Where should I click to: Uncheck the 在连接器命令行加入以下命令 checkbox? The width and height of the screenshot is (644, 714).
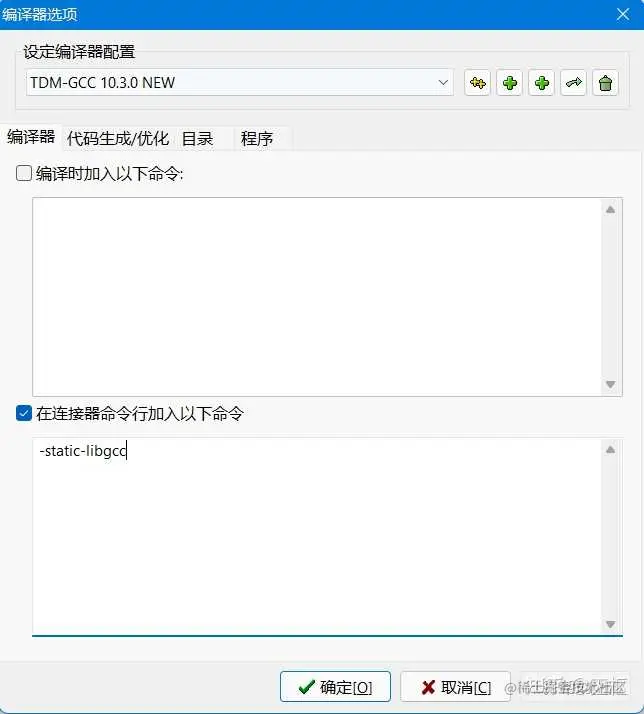24,413
